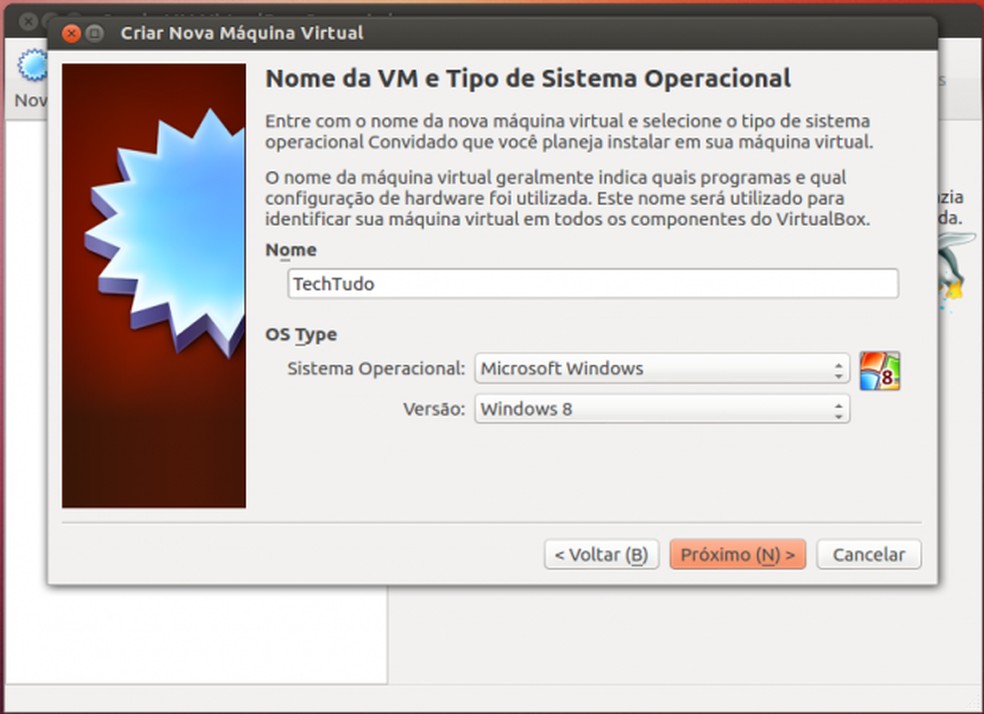Click the Nome label

click(291, 250)
